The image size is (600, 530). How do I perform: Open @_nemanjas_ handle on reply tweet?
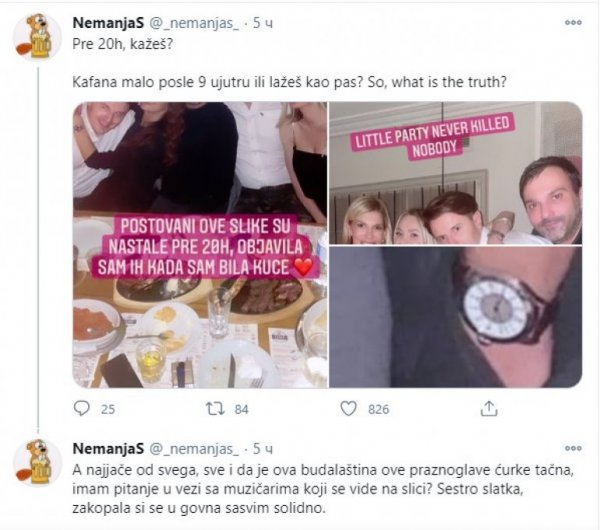pyautogui.click(x=194, y=449)
